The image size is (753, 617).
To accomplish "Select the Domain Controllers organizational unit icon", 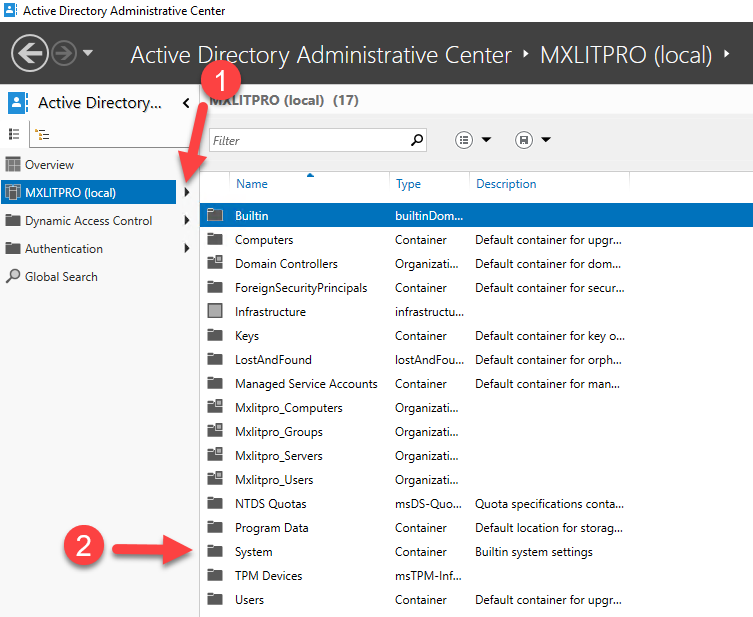I will click(214, 264).
